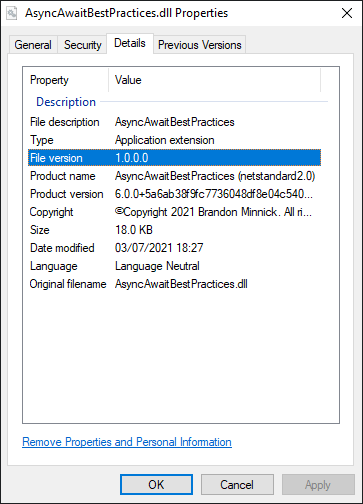Click the greyed-out Apply button
The width and height of the screenshot is (363, 504).
(318, 485)
